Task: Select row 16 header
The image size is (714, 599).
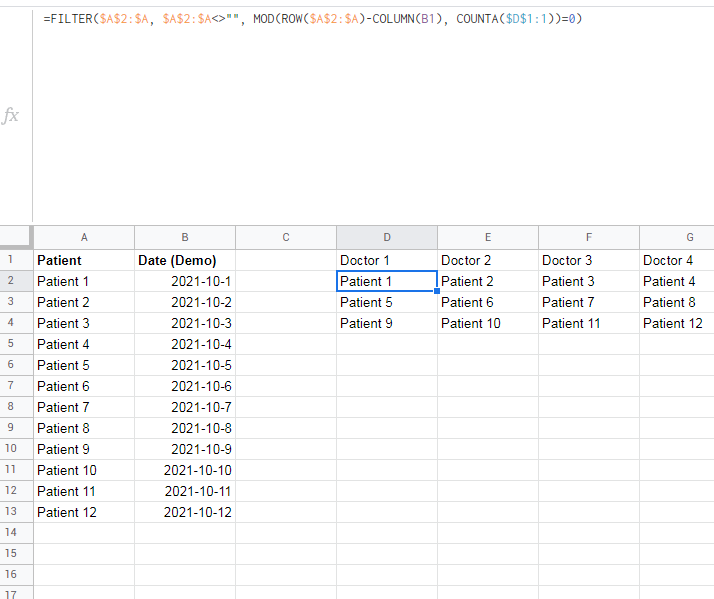Action: click(16, 574)
